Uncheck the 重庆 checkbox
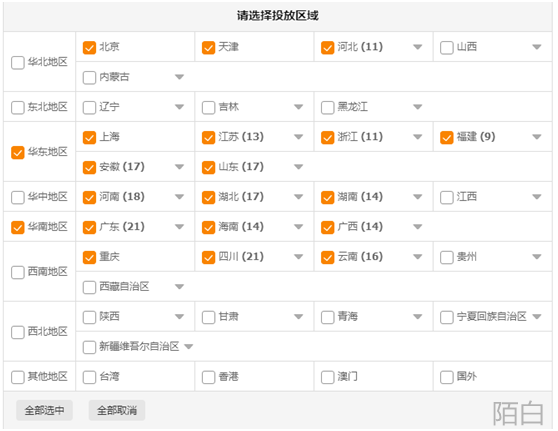558x431 pixels. 89,257
